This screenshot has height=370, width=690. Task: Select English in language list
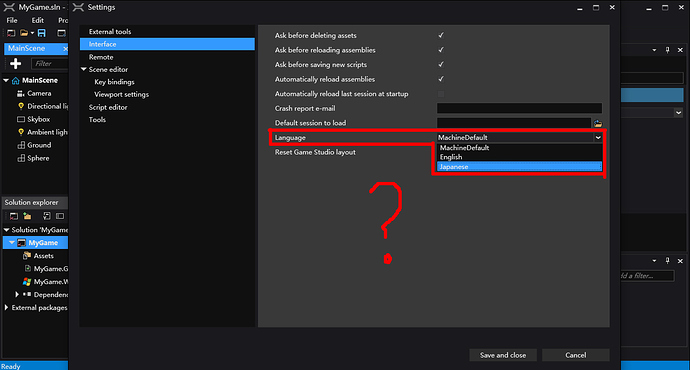pyautogui.click(x=519, y=157)
